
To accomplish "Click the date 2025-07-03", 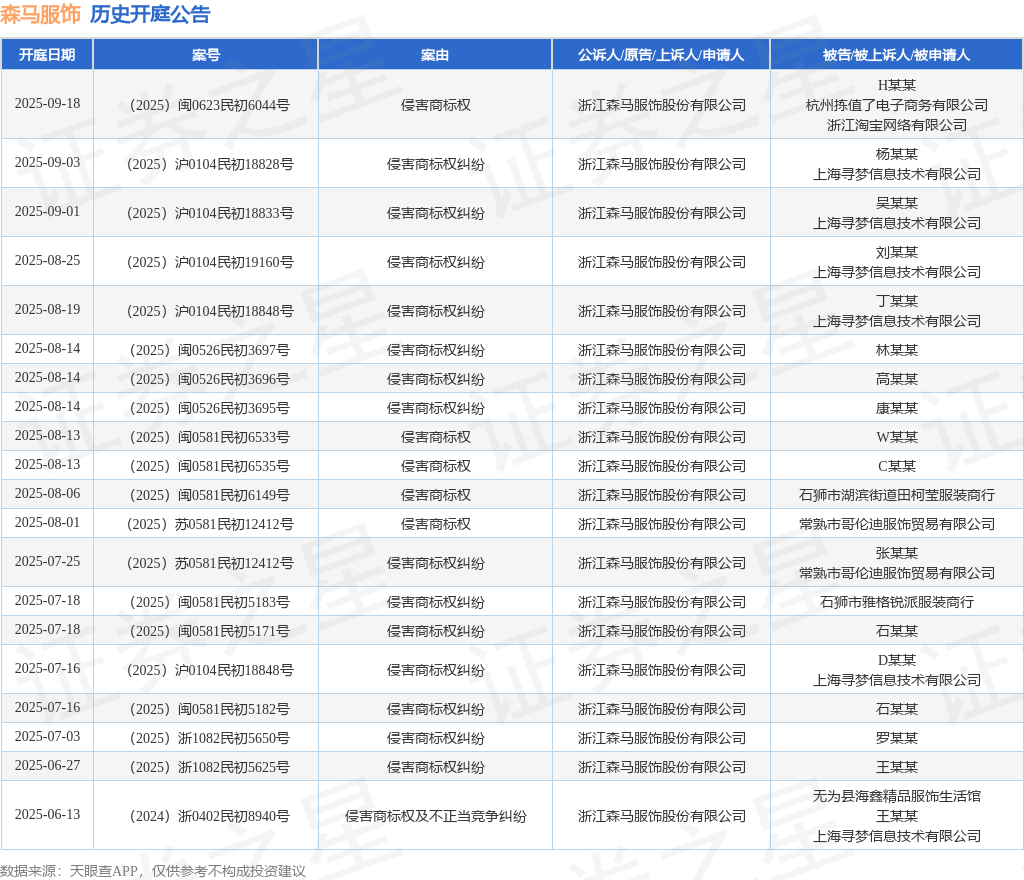I will (x=47, y=736).
